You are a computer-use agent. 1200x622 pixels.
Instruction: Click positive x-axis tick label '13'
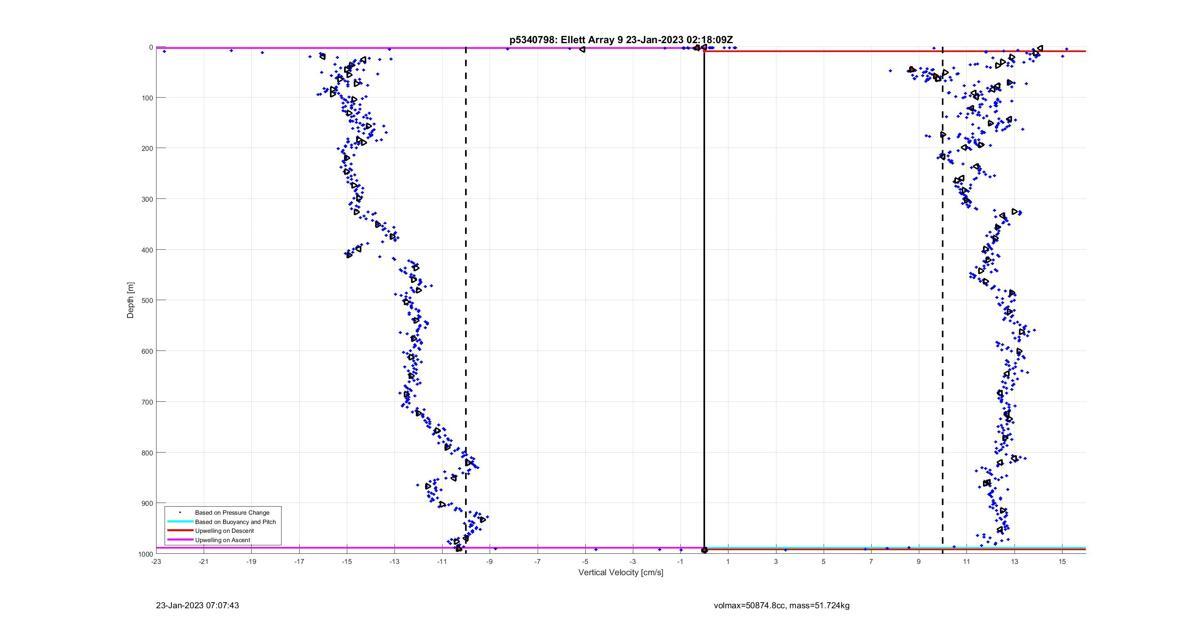(1014, 561)
